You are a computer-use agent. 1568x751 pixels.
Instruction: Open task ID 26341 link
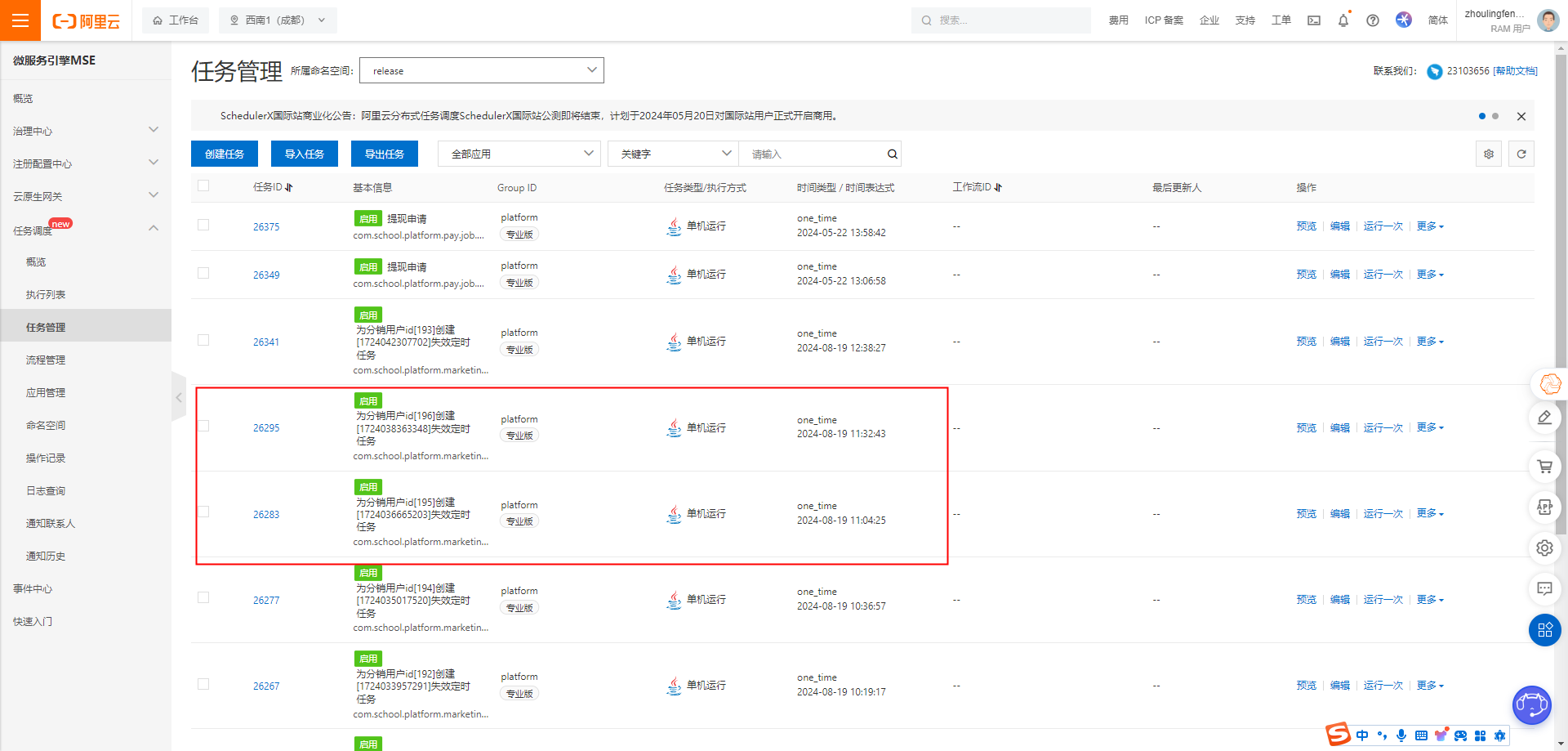266,342
